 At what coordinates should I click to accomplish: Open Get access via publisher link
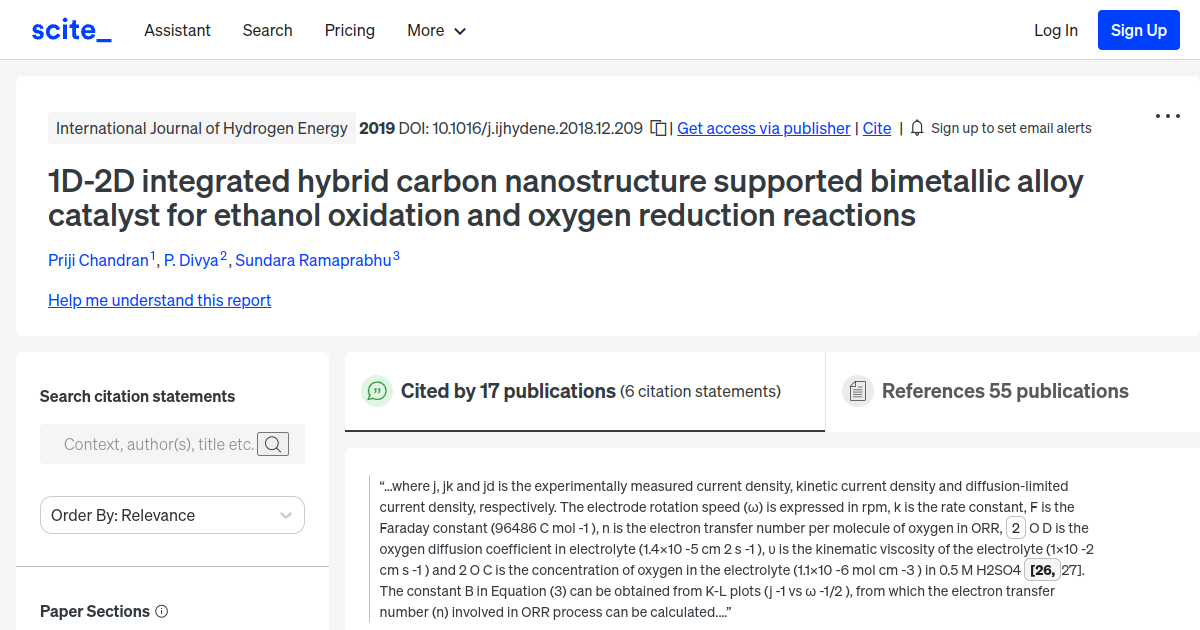763,128
